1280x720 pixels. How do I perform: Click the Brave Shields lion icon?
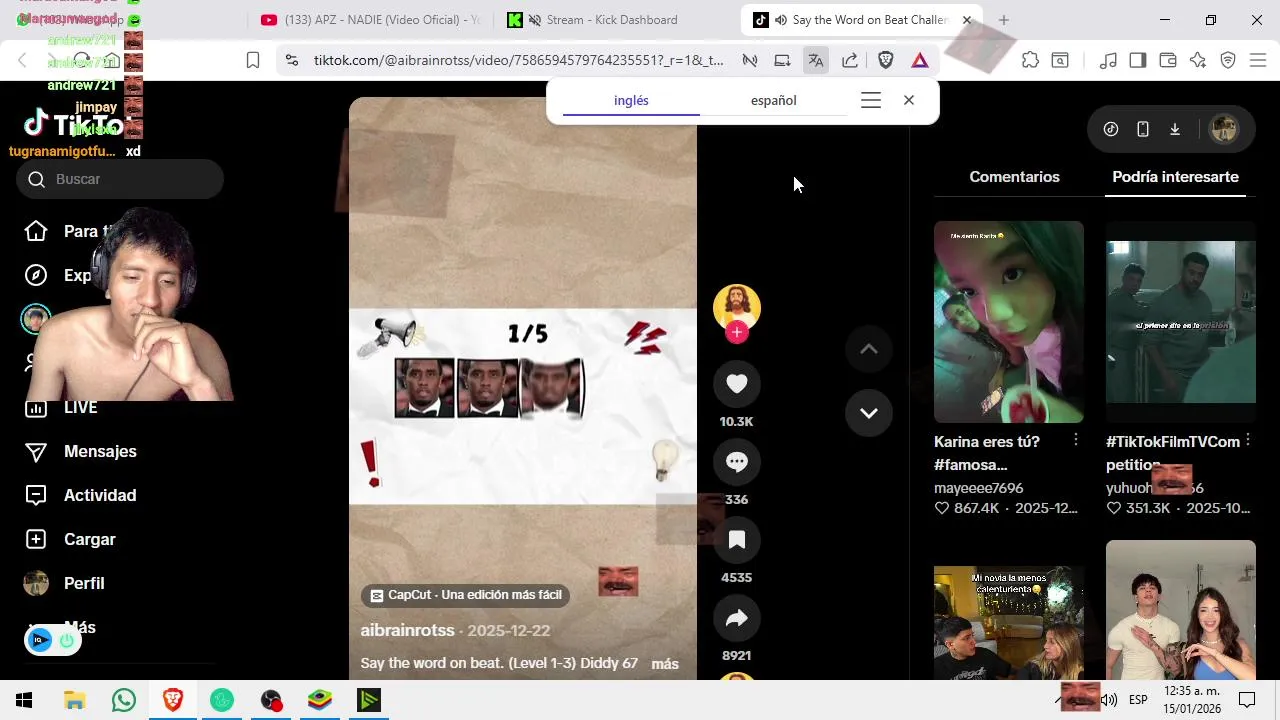point(885,60)
